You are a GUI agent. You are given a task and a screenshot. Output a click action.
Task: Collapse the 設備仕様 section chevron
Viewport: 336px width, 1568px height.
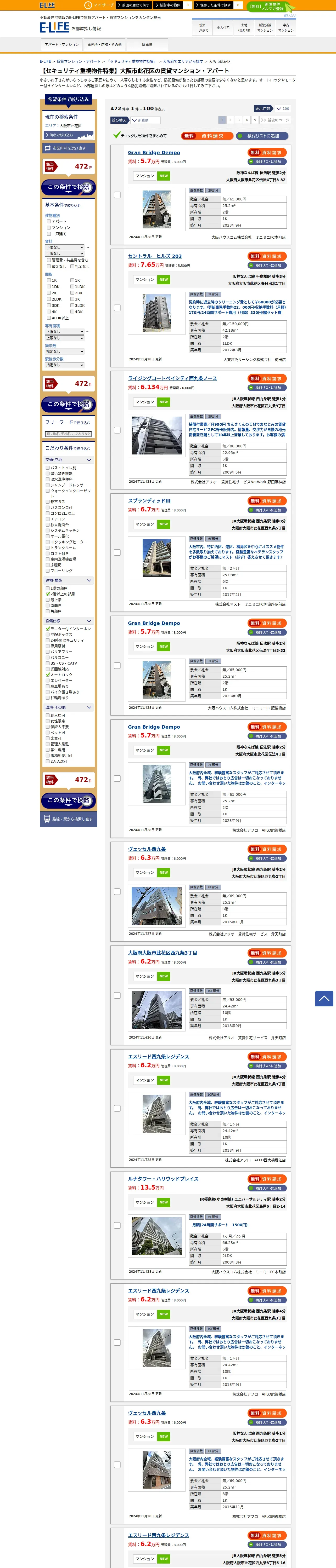89,621
